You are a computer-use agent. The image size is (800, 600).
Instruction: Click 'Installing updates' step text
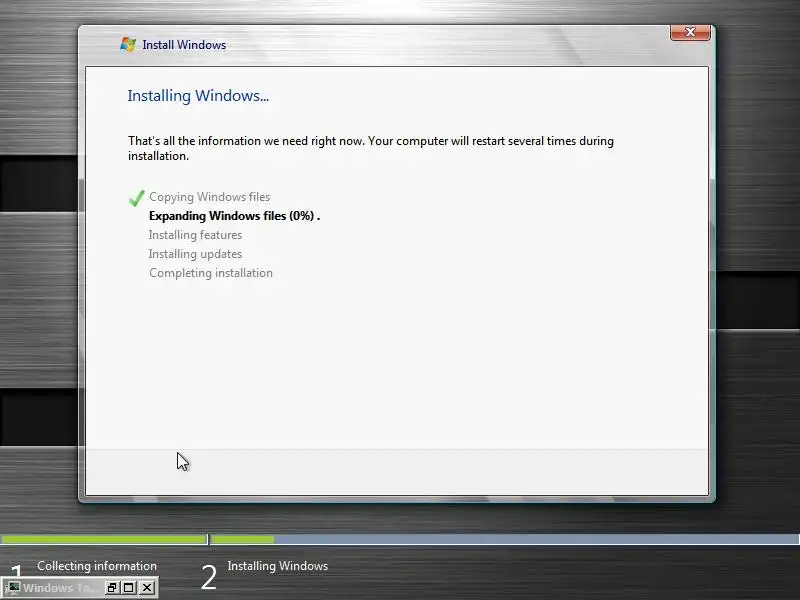tap(195, 254)
